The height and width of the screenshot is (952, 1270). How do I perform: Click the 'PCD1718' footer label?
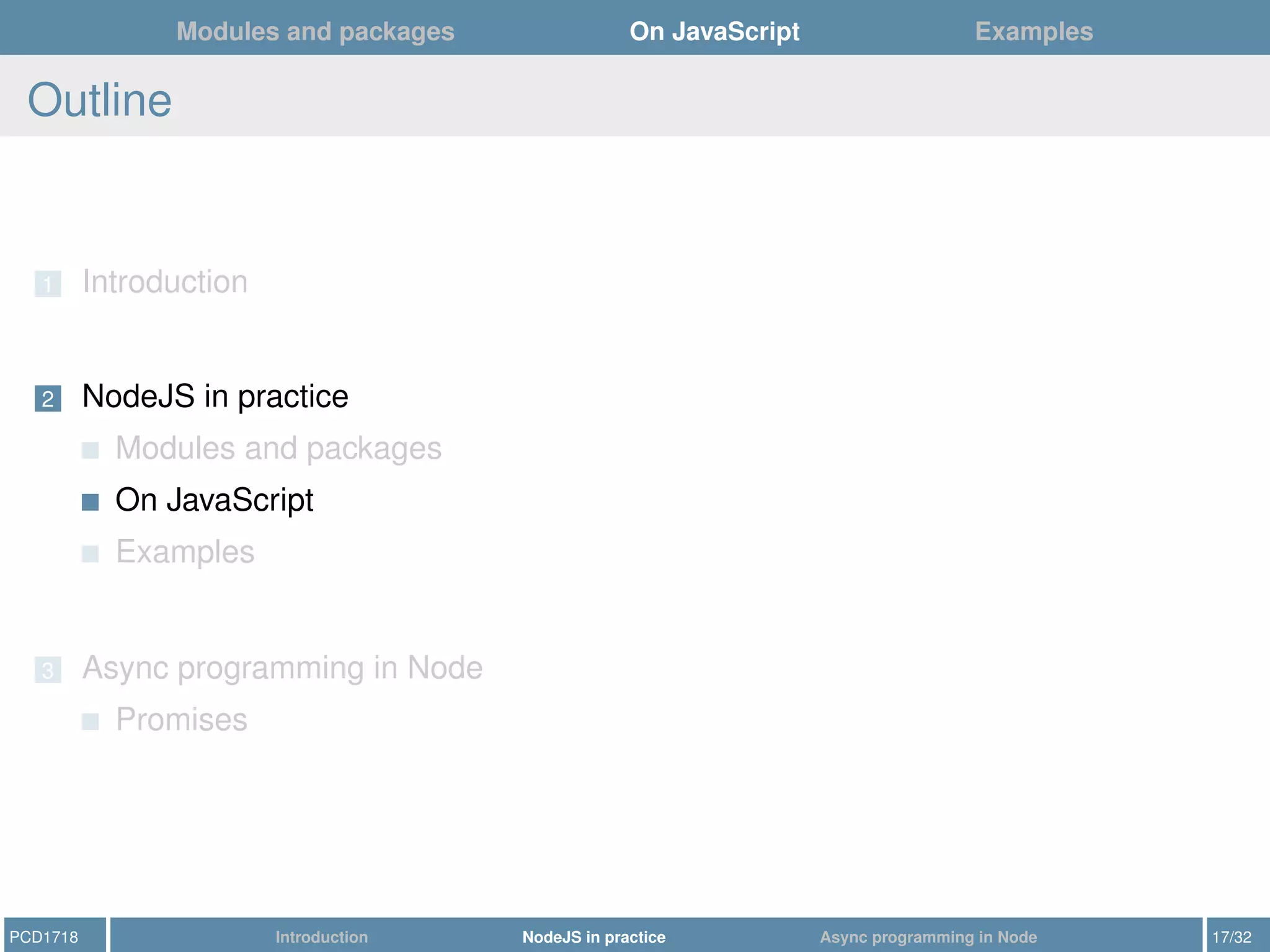[x=44, y=937]
